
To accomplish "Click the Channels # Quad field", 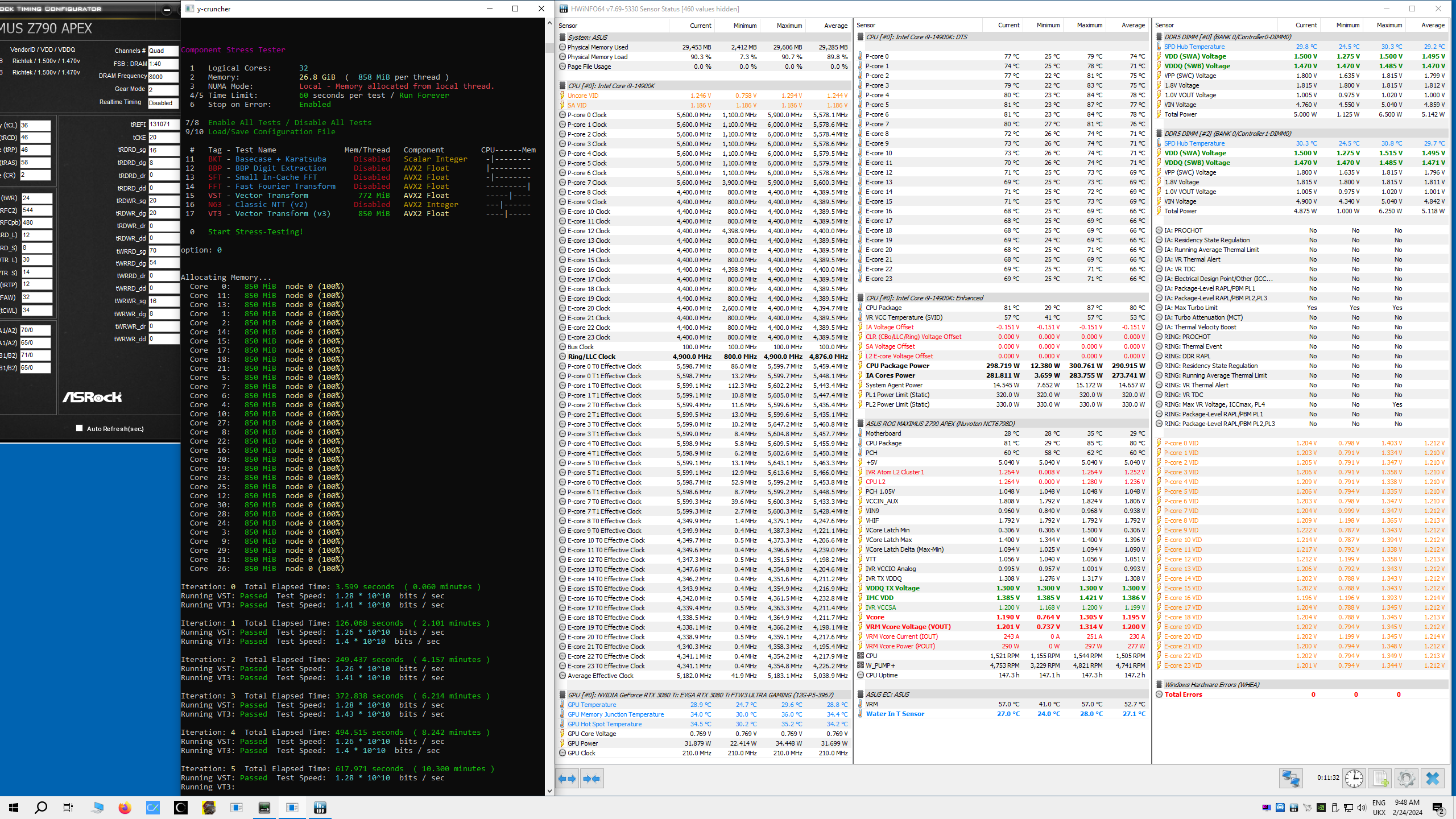I will (x=164, y=51).
